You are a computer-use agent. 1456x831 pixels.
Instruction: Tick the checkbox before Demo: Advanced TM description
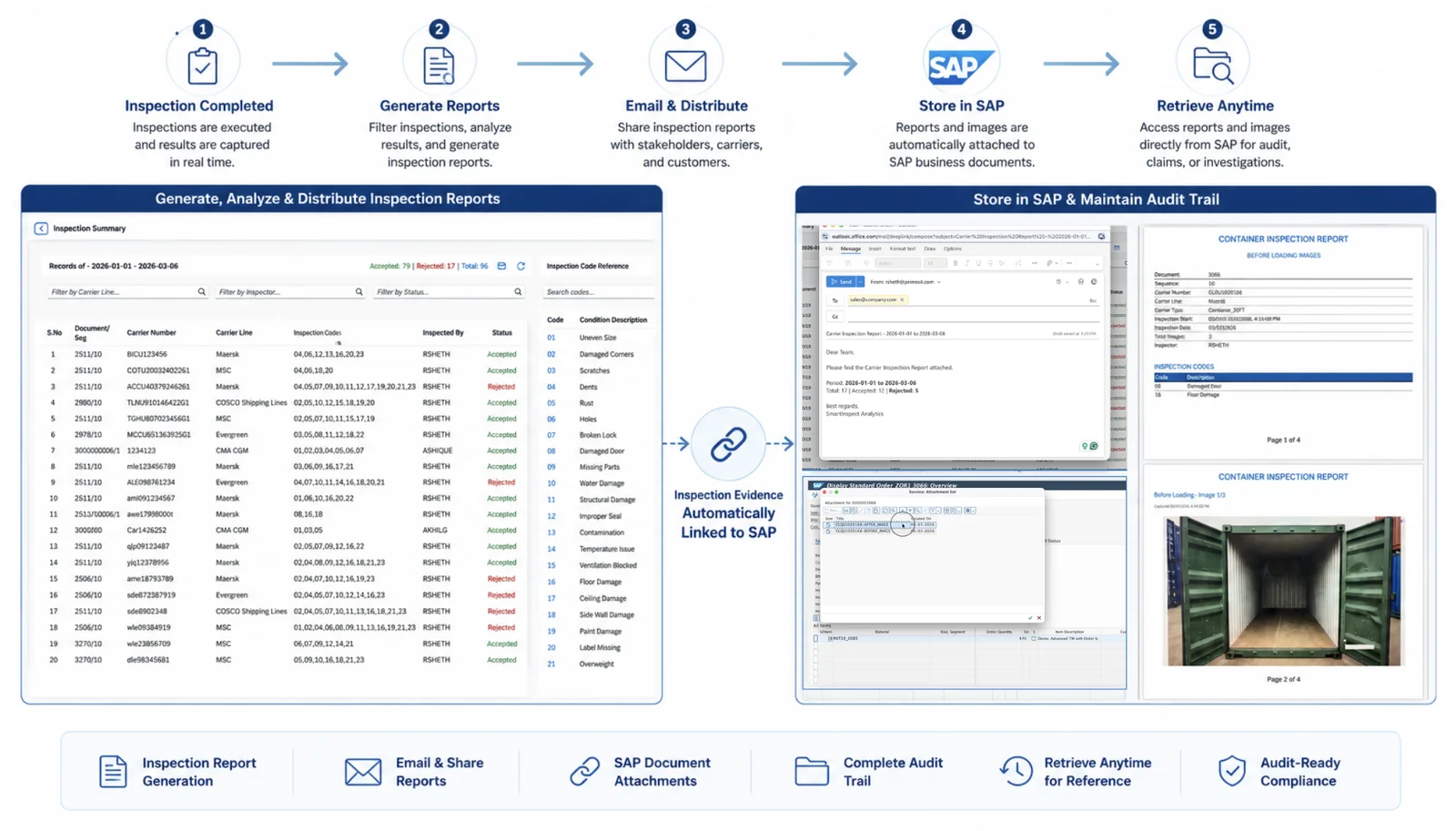click(1034, 638)
